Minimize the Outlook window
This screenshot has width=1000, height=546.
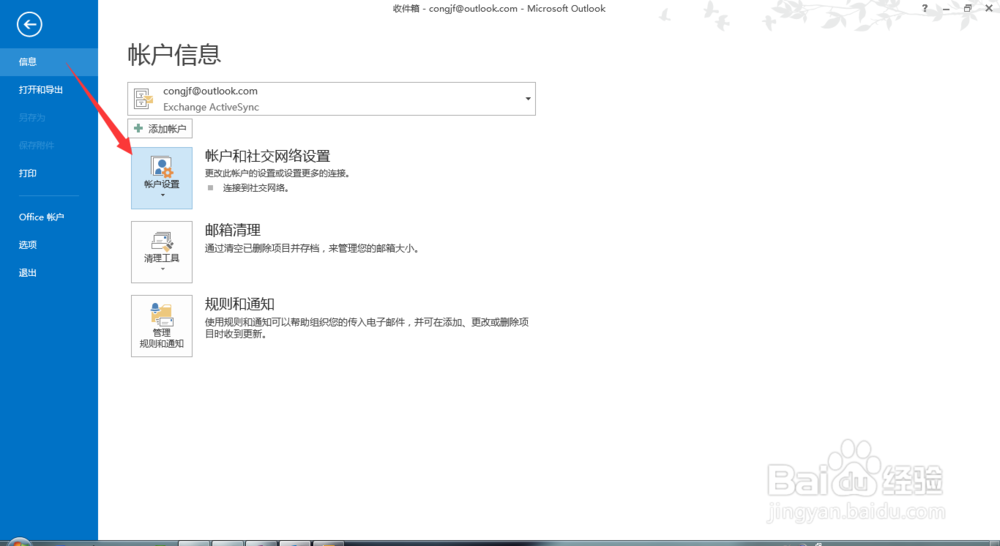click(946, 8)
